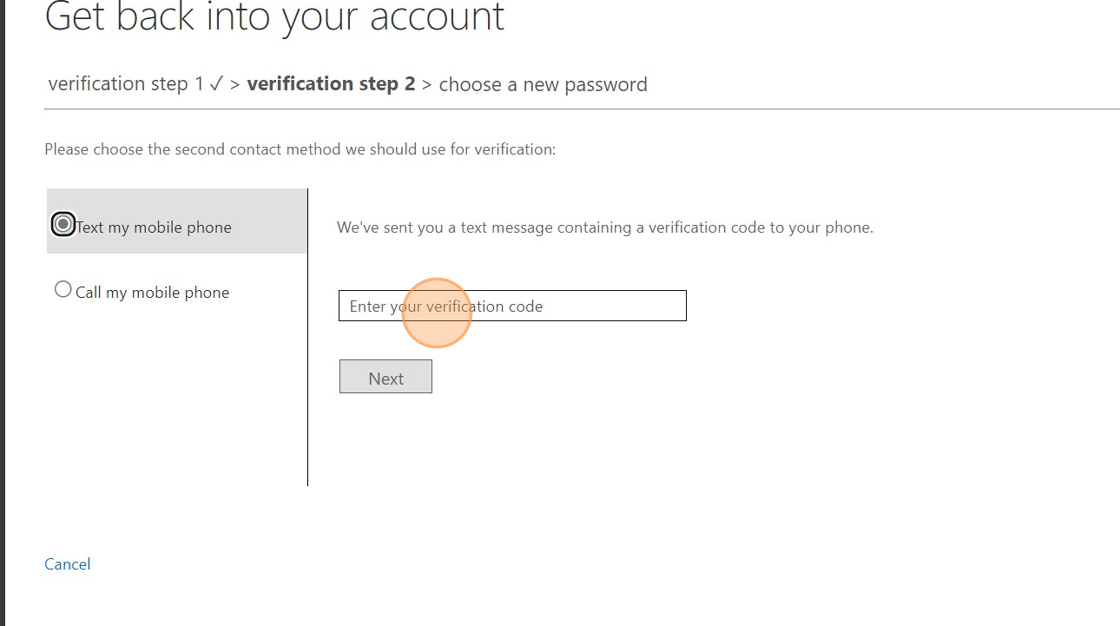This screenshot has height=626, width=1120.
Task: Click the Cancel link
Action: pyautogui.click(x=67, y=564)
